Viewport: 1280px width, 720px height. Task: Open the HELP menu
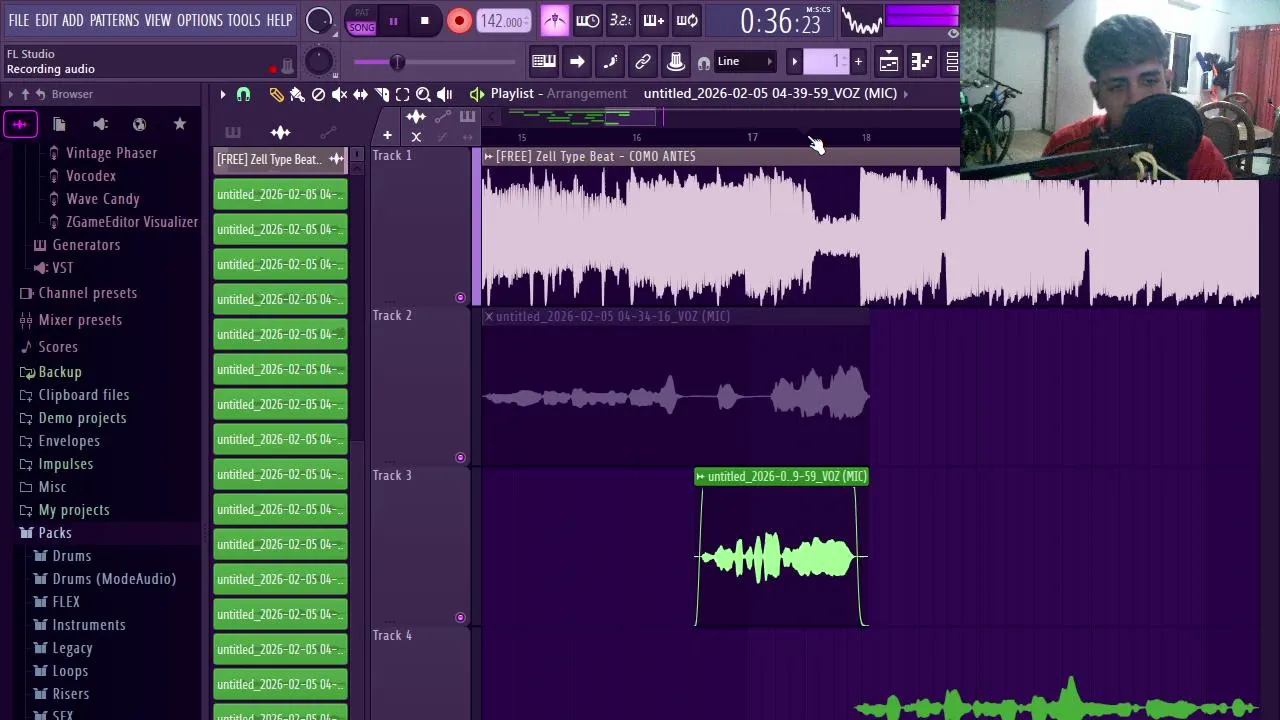coord(279,20)
